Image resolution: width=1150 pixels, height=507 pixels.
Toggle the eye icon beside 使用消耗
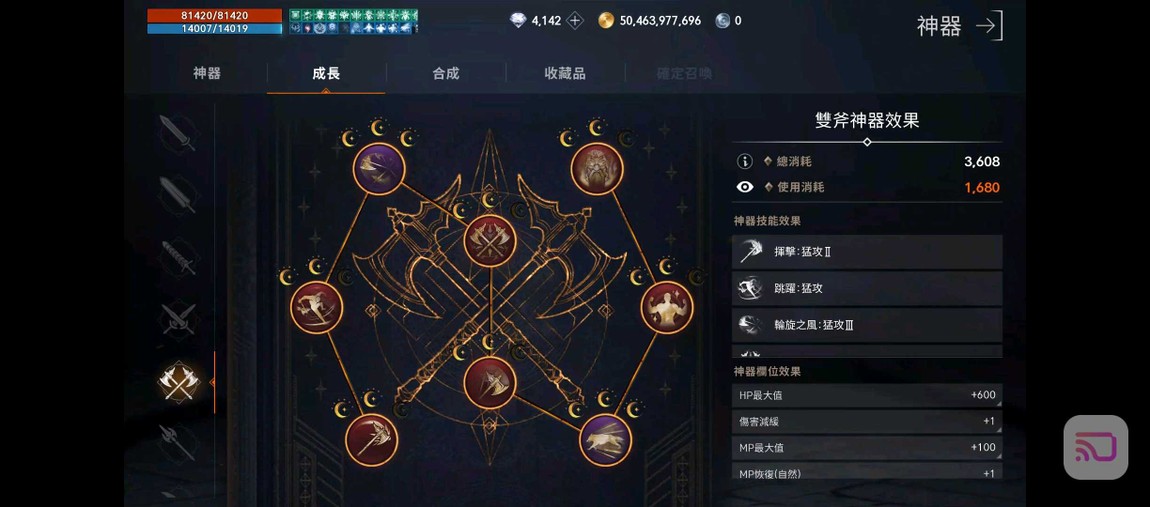(x=744, y=187)
